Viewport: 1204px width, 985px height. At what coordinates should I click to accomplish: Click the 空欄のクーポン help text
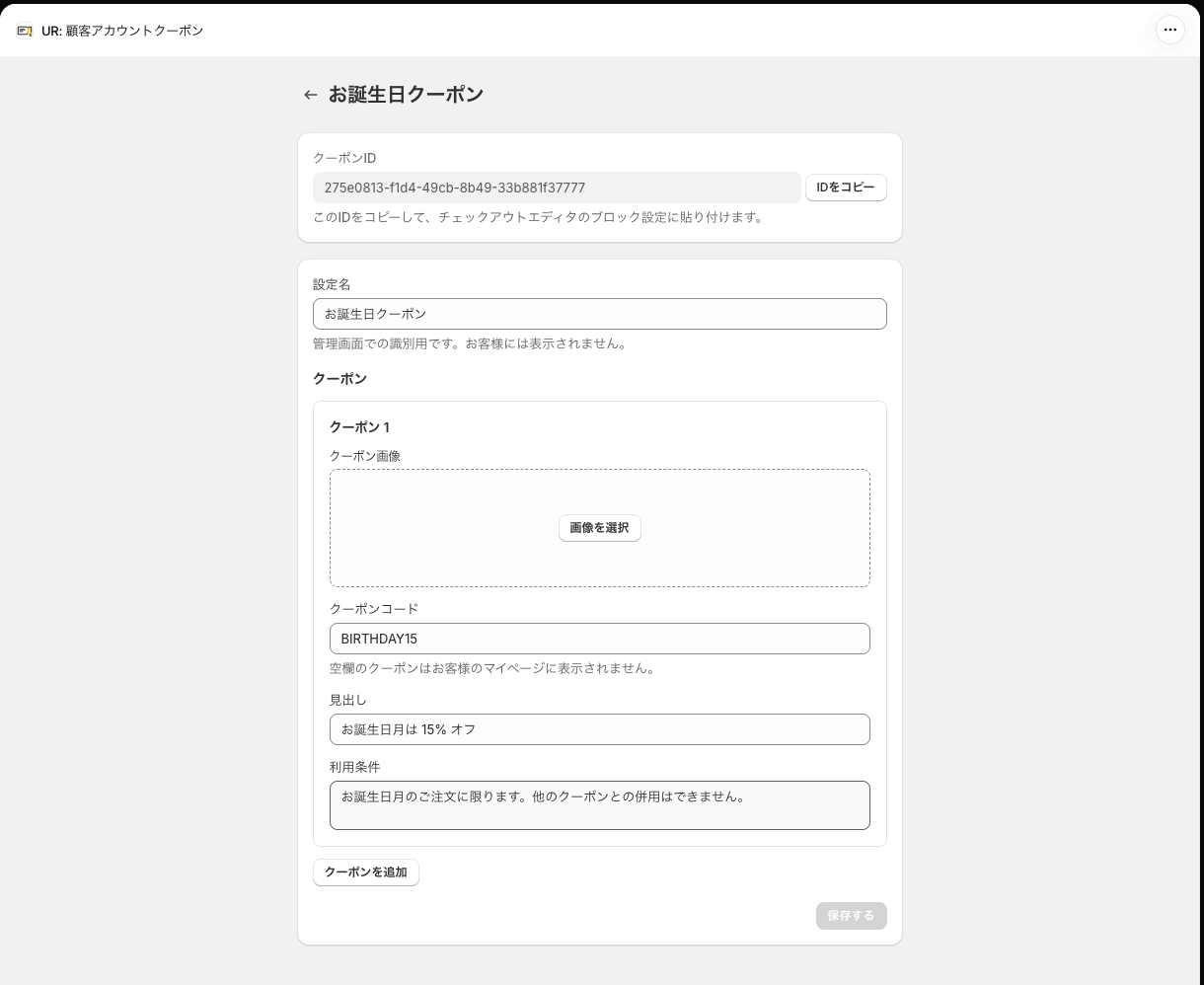(492, 668)
